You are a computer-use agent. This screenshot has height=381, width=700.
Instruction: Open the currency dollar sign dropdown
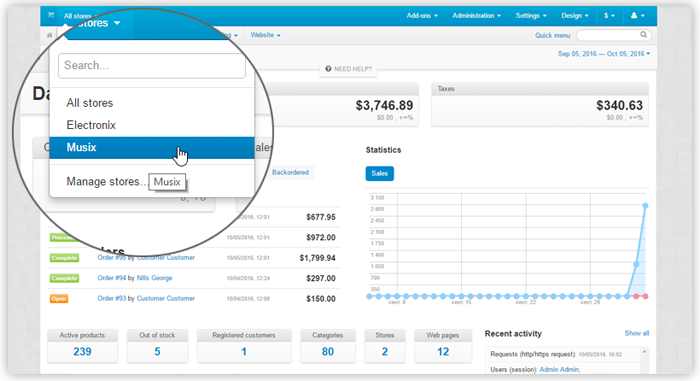pyautogui.click(x=609, y=16)
